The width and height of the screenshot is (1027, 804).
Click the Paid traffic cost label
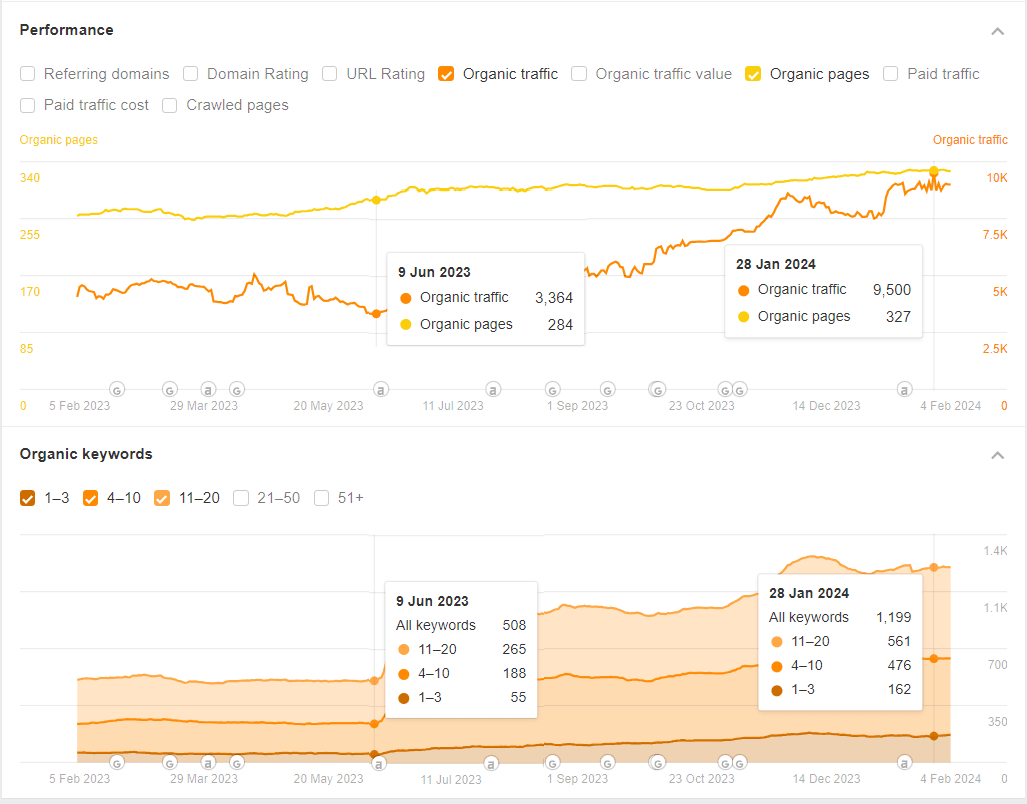click(x=96, y=105)
